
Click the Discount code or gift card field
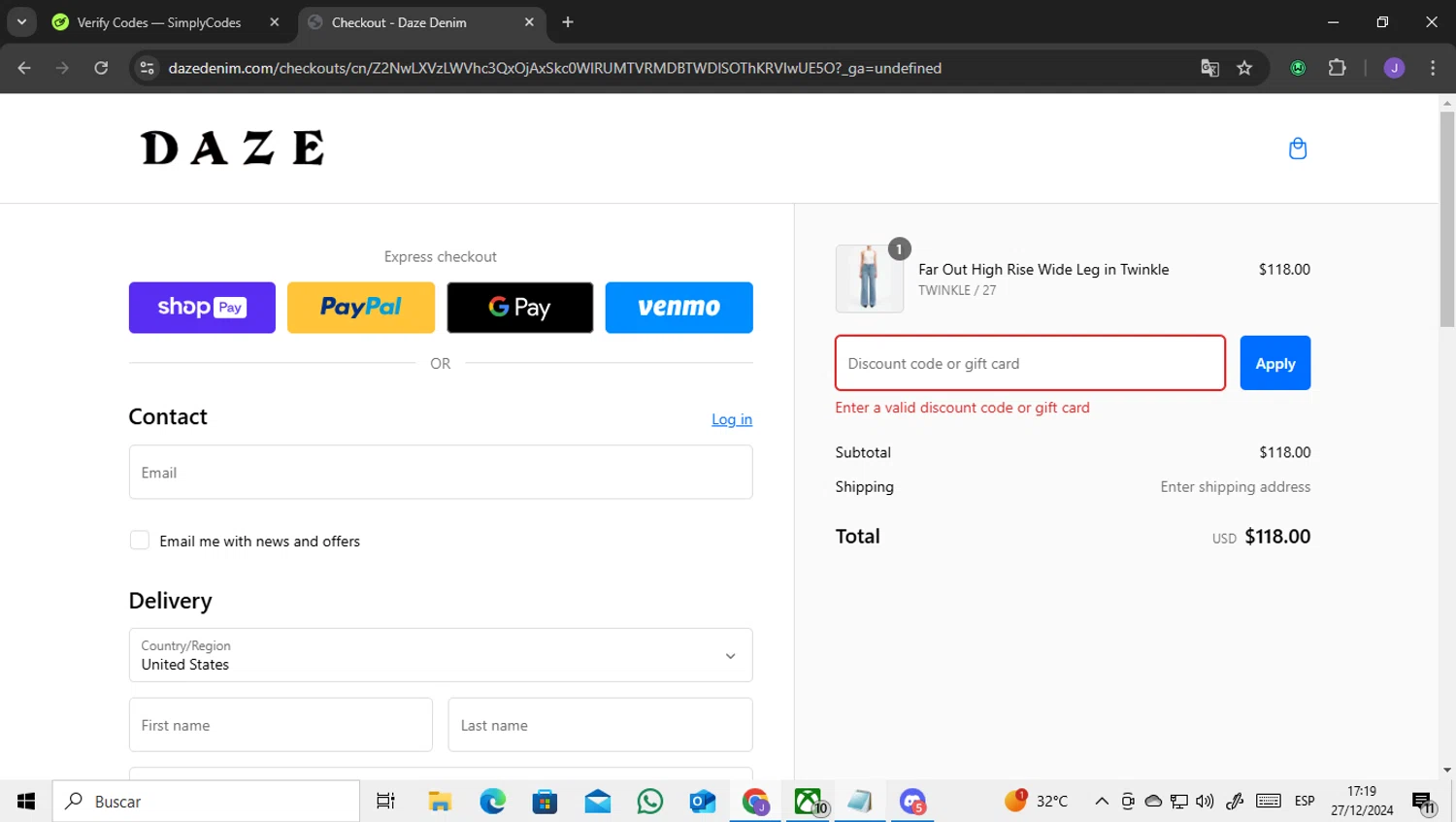click(1030, 363)
